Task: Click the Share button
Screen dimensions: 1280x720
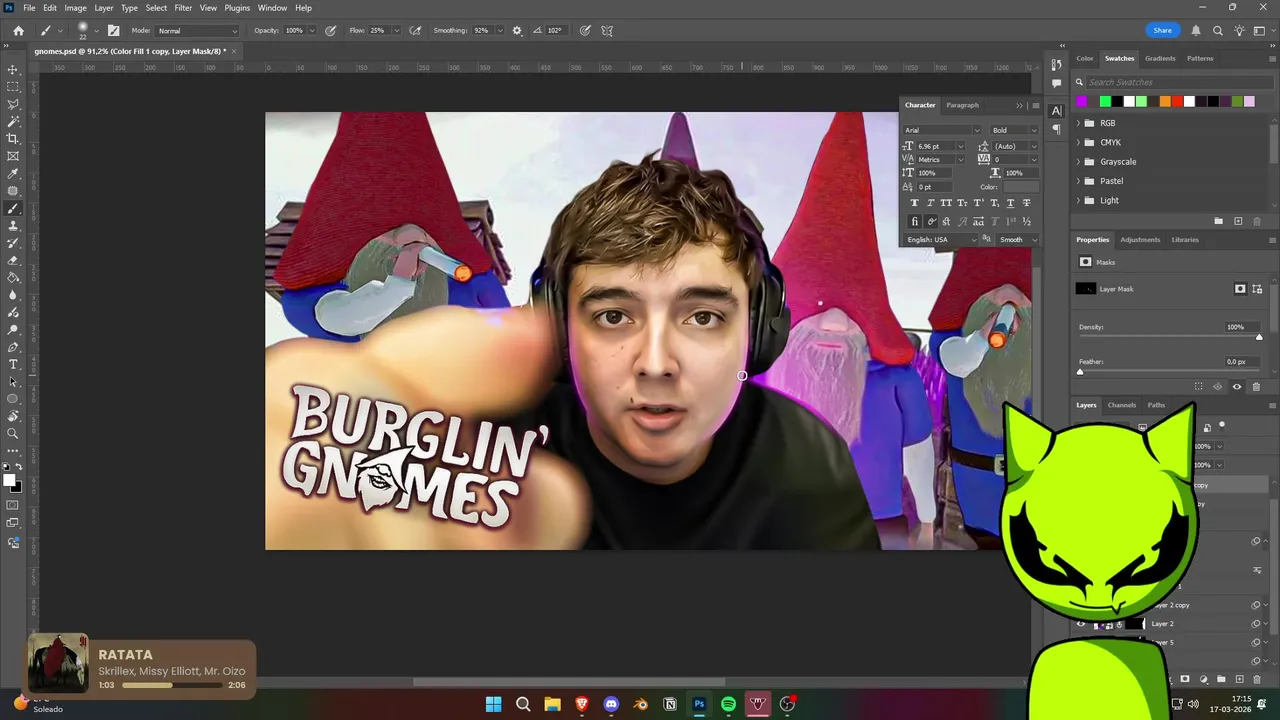Action: coord(1162,30)
